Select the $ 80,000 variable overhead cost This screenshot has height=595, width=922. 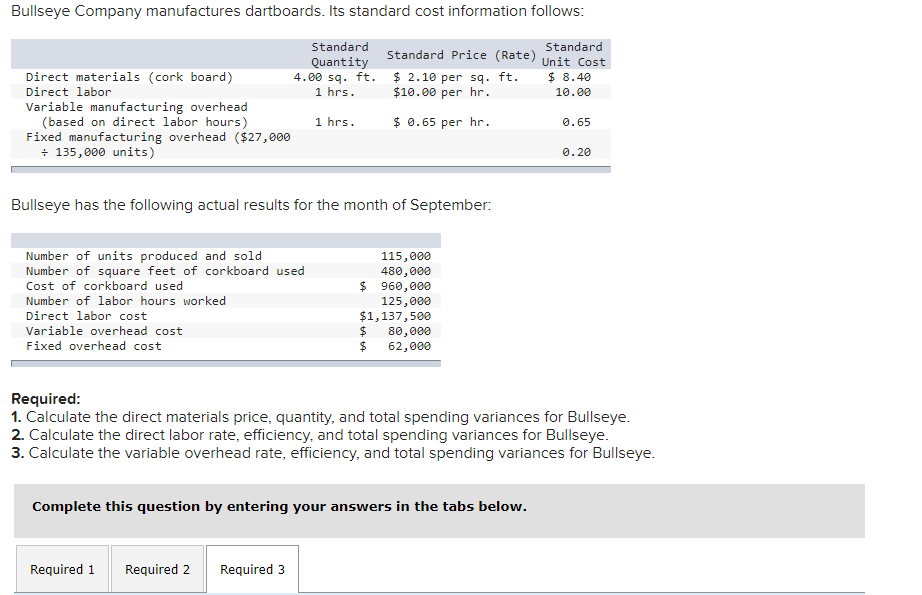pos(395,331)
